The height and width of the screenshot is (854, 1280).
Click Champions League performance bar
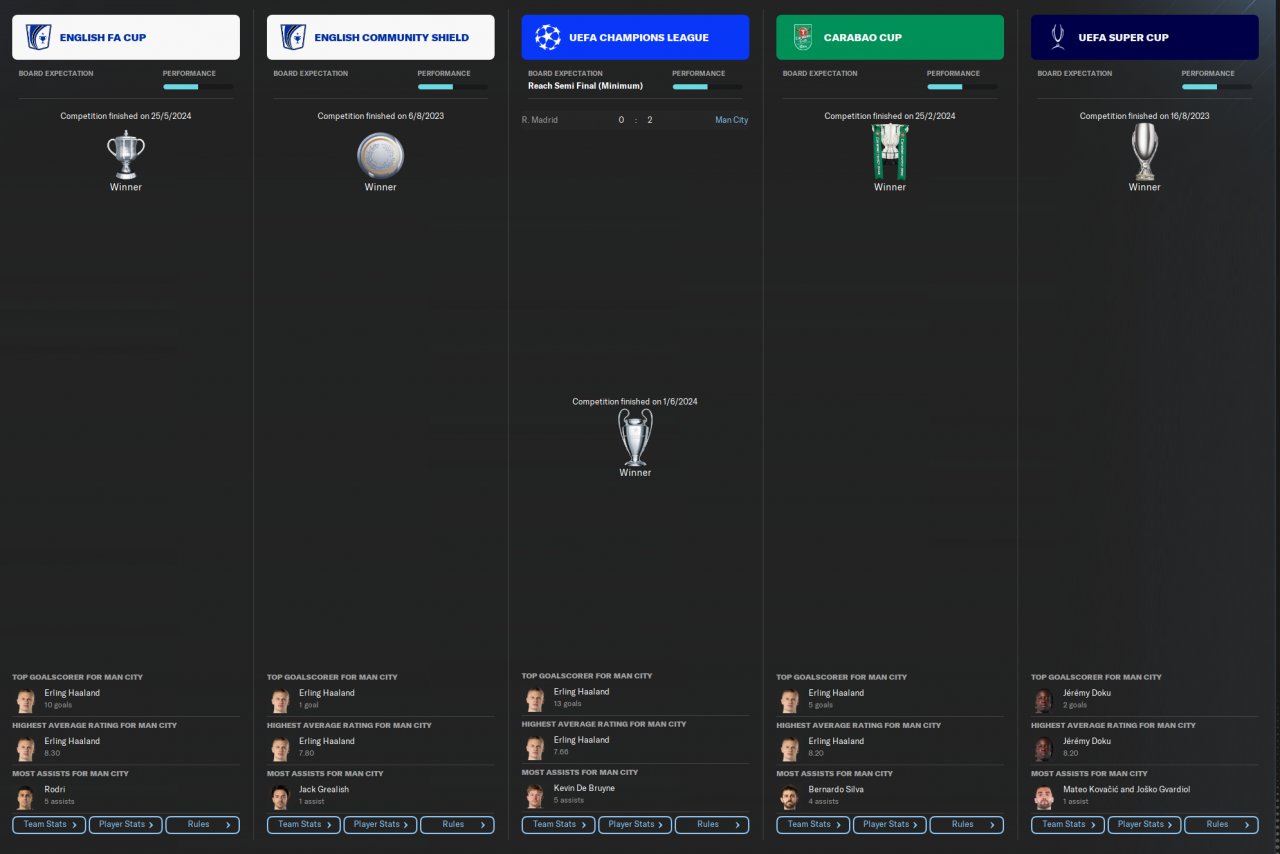[x=705, y=87]
